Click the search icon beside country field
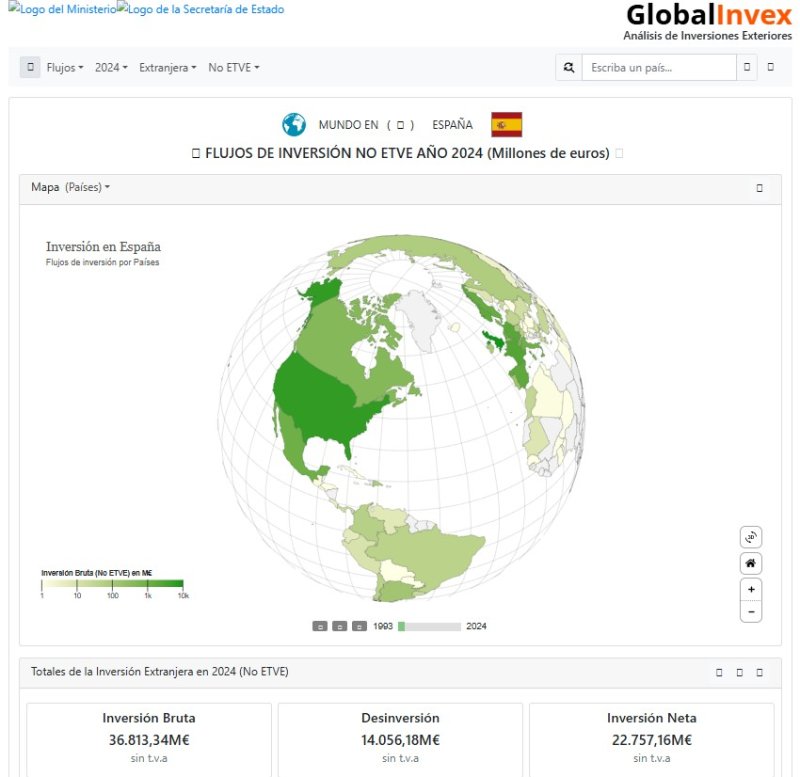 [x=569, y=68]
